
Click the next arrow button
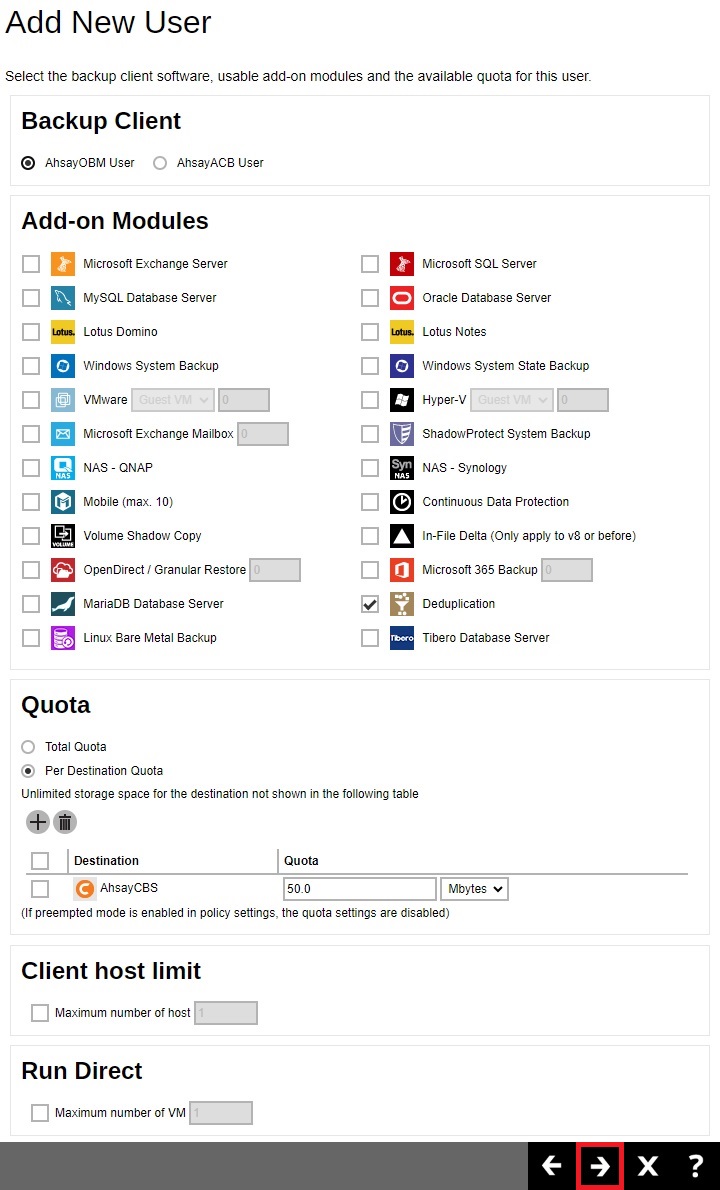coord(600,1166)
